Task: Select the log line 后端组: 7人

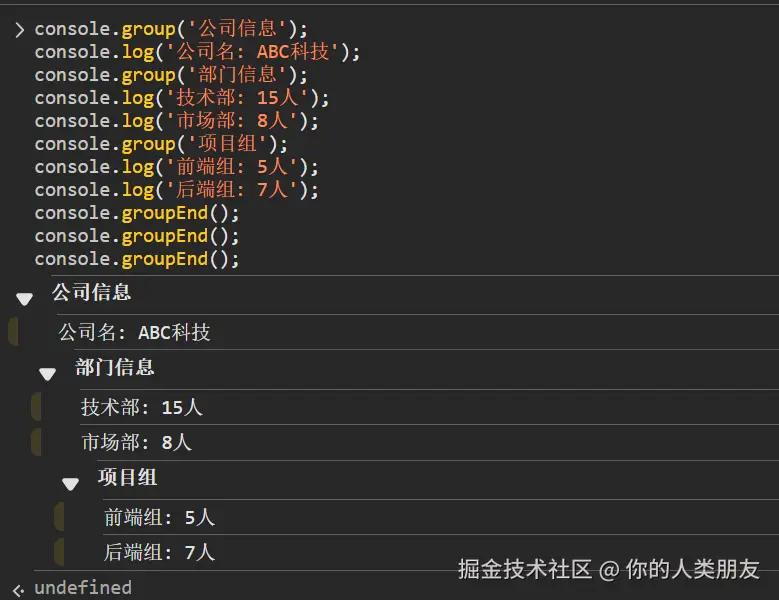Action: pyautogui.click(x=159, y=552)
